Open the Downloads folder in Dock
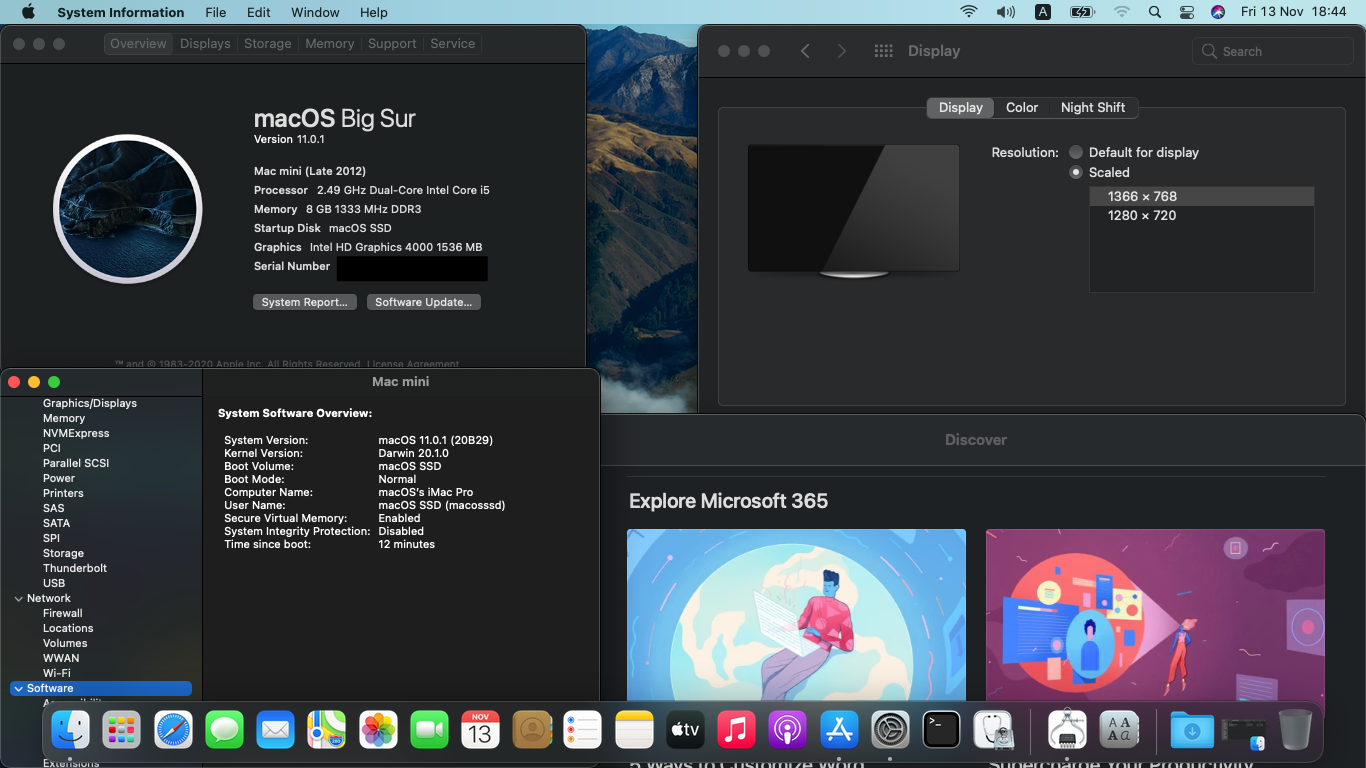The width and height of the screenshot is (1366, 768). pyautogui.click(x=1192, y=730)
